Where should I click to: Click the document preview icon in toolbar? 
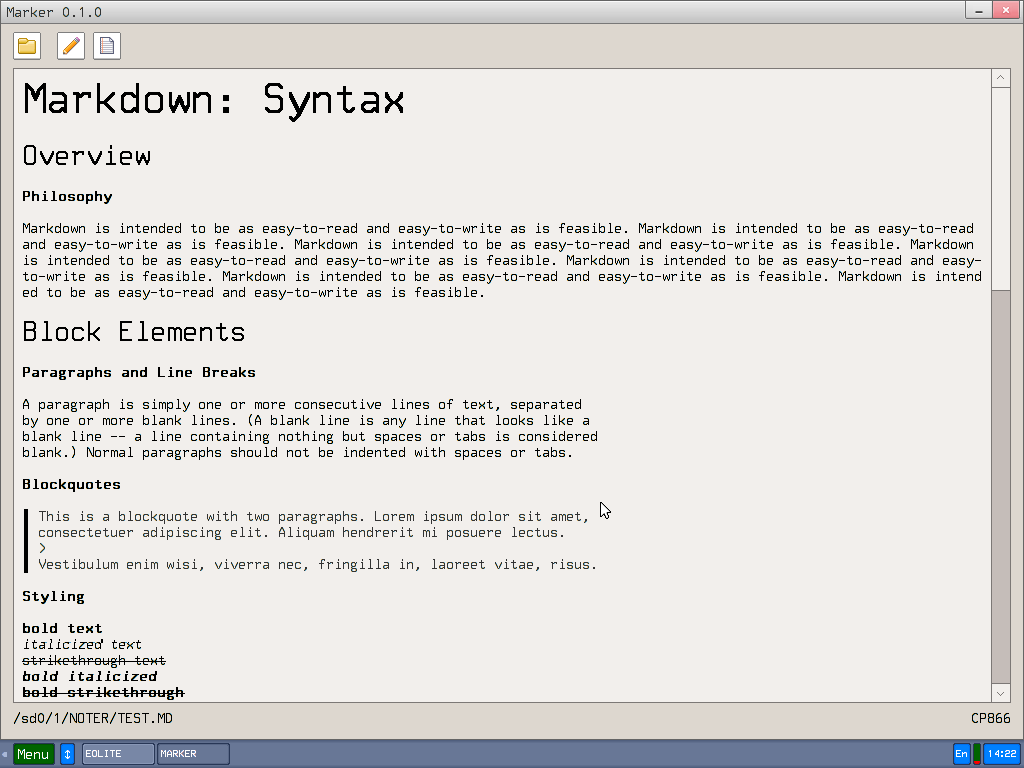tap(107, 46)
